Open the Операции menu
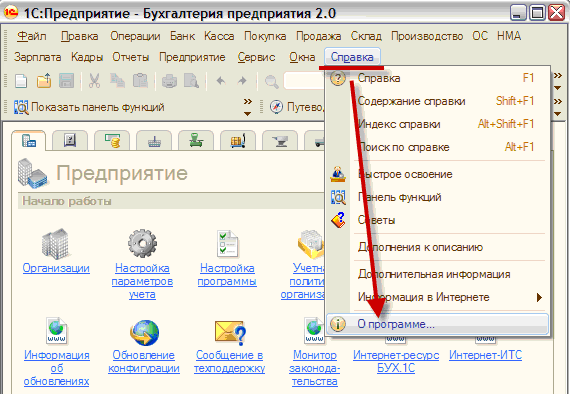Viewport: 570px width, 394px height. 135,36
